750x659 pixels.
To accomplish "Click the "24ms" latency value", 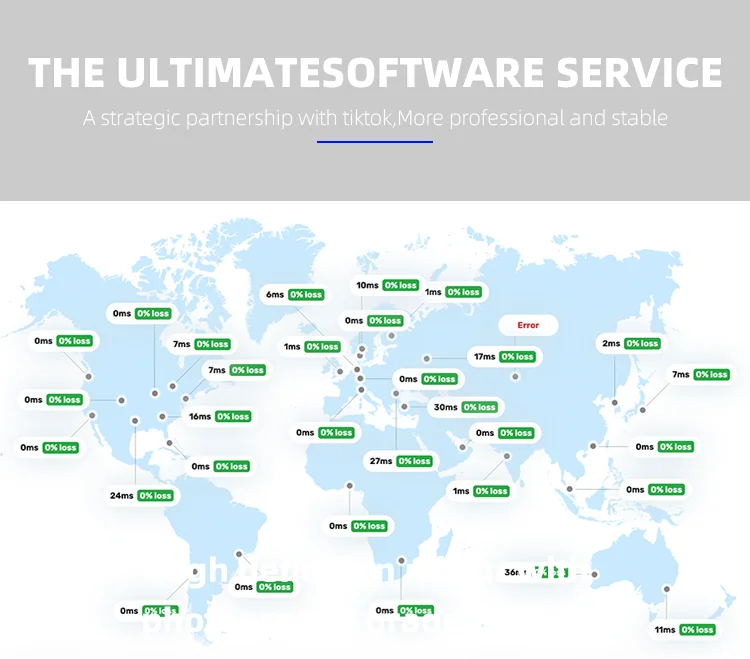I will point(121,495).
